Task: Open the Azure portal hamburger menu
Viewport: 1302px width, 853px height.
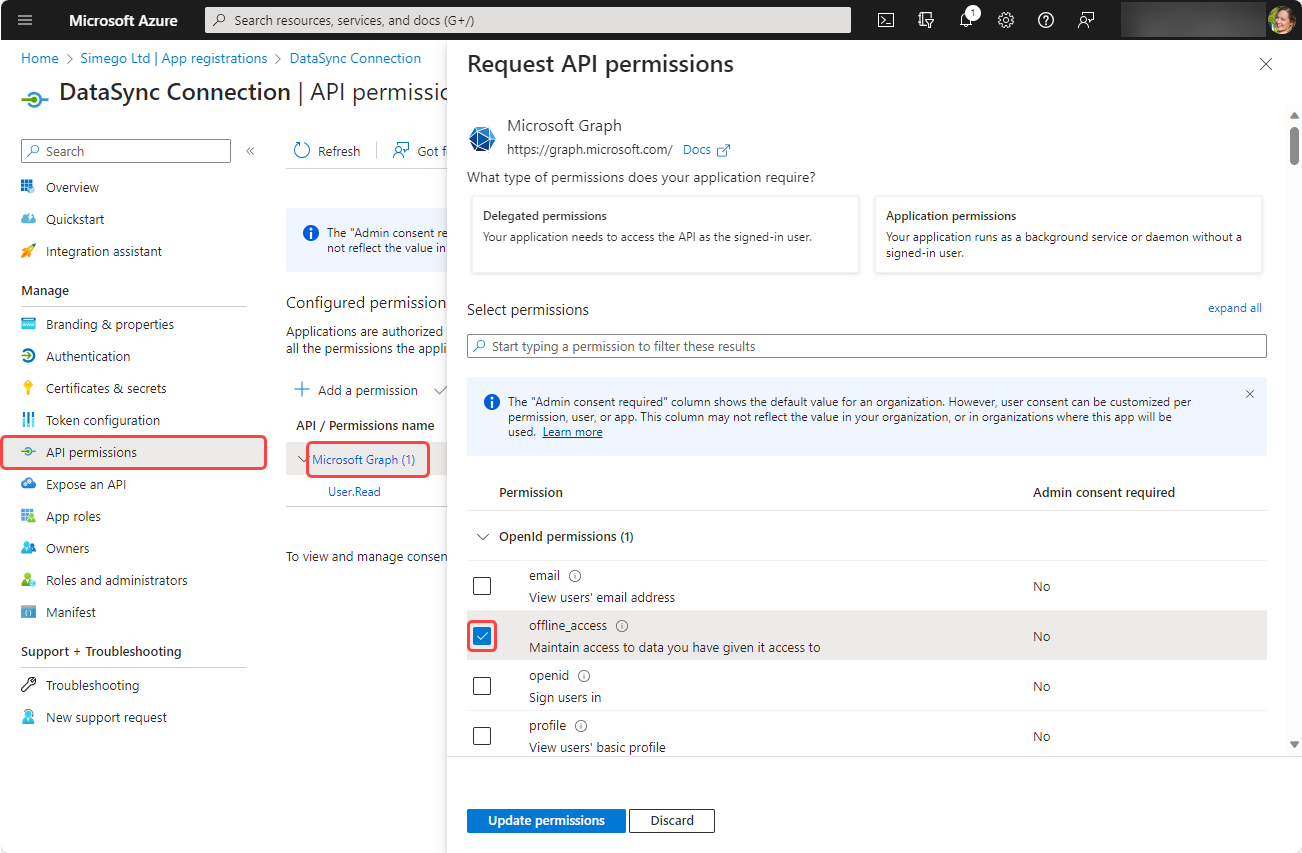Action: pyautogui.click(x=25, y=20)
